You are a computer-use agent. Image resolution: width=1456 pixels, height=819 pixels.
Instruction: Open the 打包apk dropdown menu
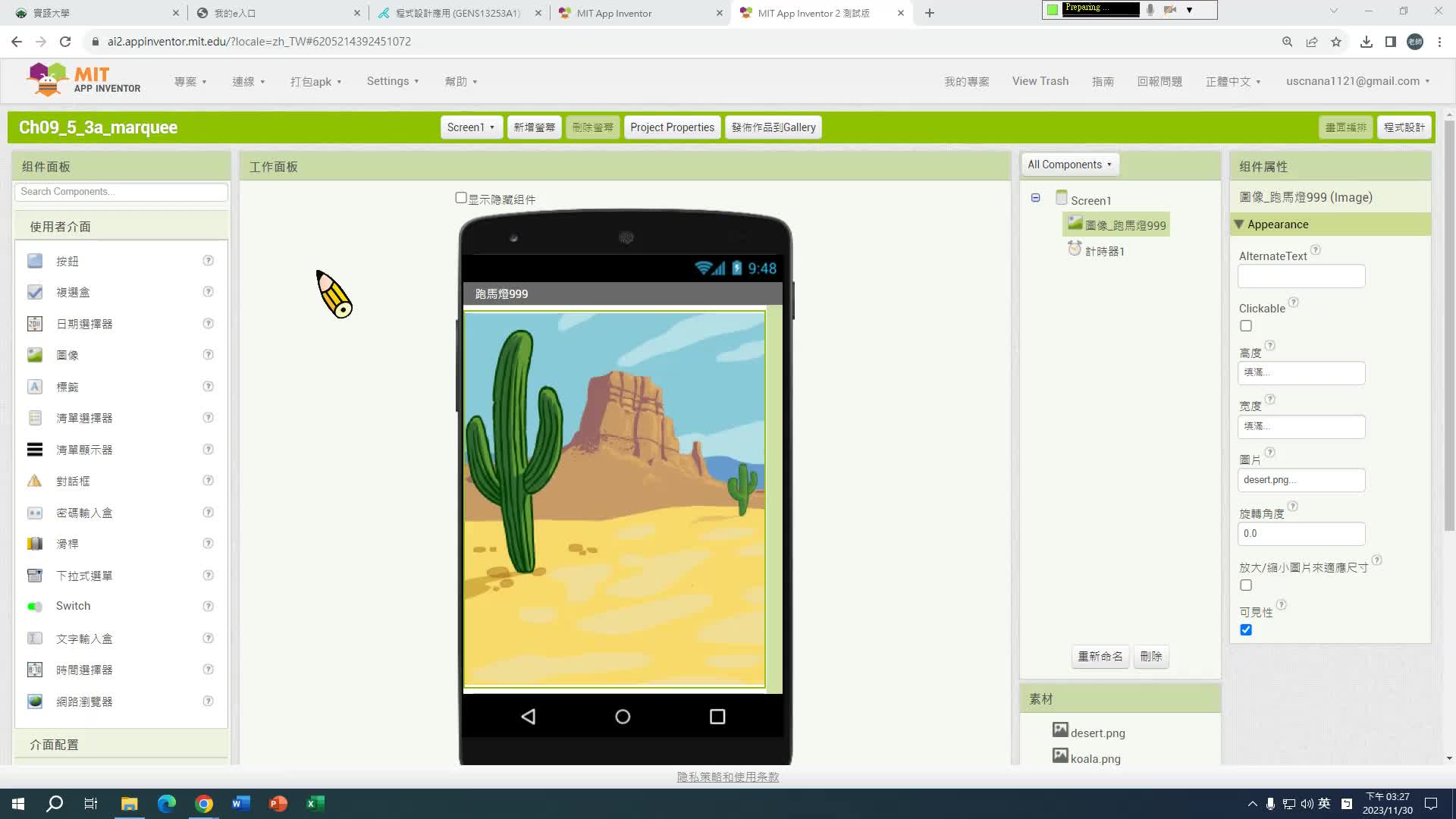pos(315,81)
